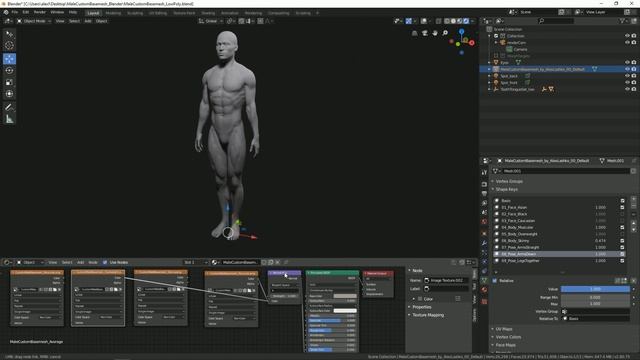The height and width of the screenshot is (360, 640).
Task: Open Tool properties tab icon
Action: click(484, 173)
